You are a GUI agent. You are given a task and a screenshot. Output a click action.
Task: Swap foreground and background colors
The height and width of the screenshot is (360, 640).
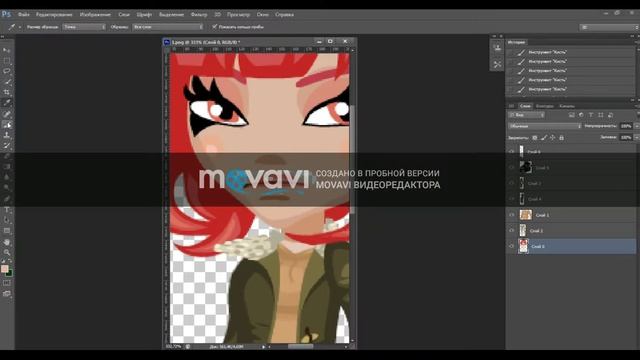(x=10, y=261)
